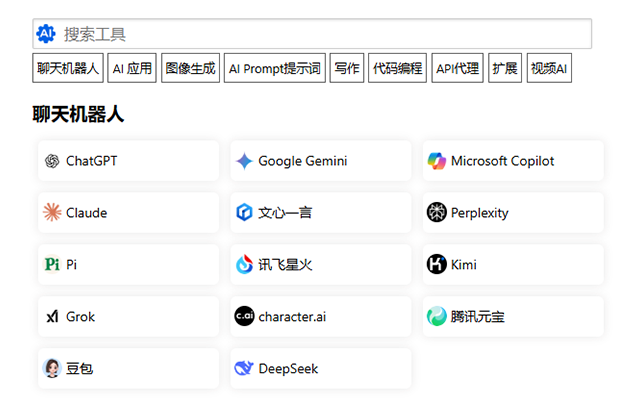640x400 pixels.
Task: Switch to the 写作 category tab
Action: click(x=347, y=68)
